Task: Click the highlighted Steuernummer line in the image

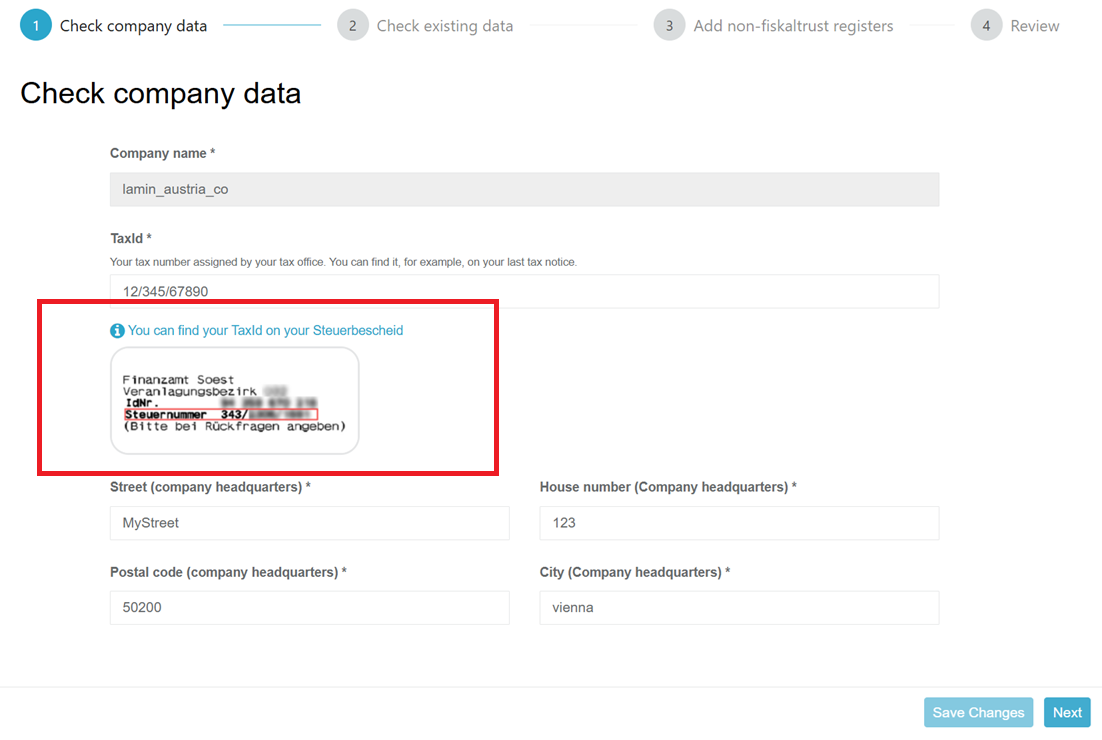Action: tap(220, 414)
